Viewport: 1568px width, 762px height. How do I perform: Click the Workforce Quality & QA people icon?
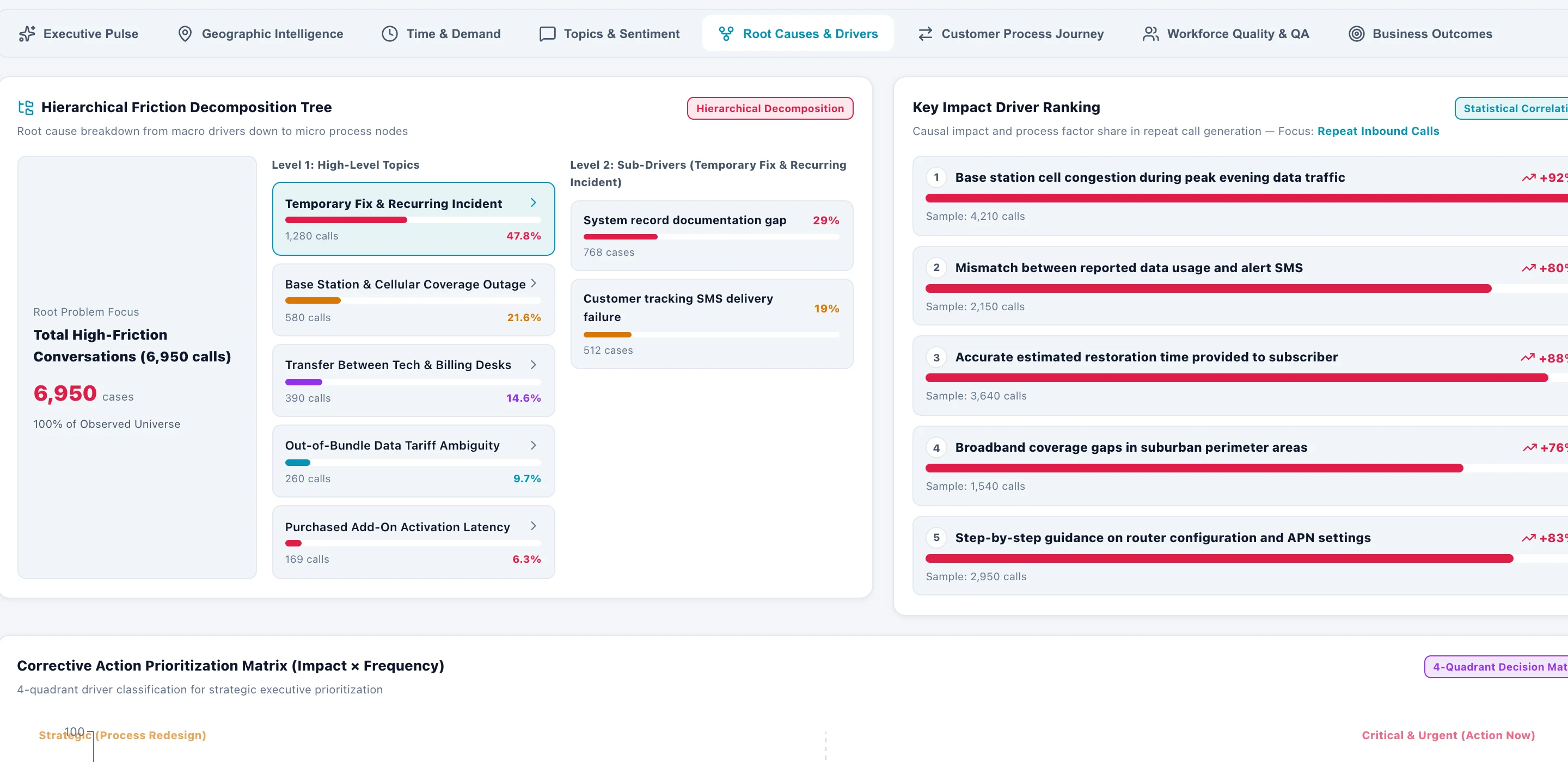1150,34
